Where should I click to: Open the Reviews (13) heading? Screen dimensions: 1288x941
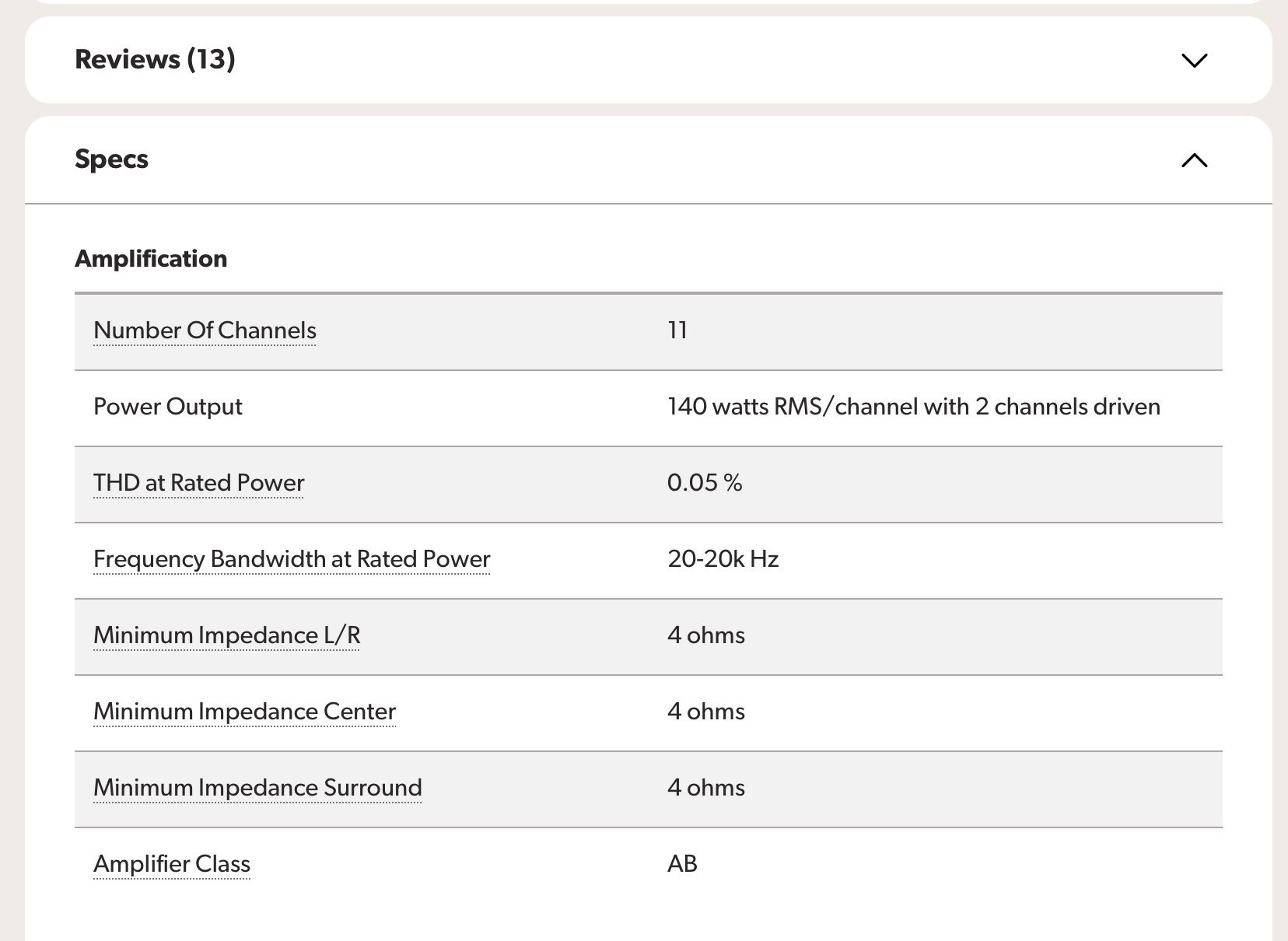pos(155,60)
